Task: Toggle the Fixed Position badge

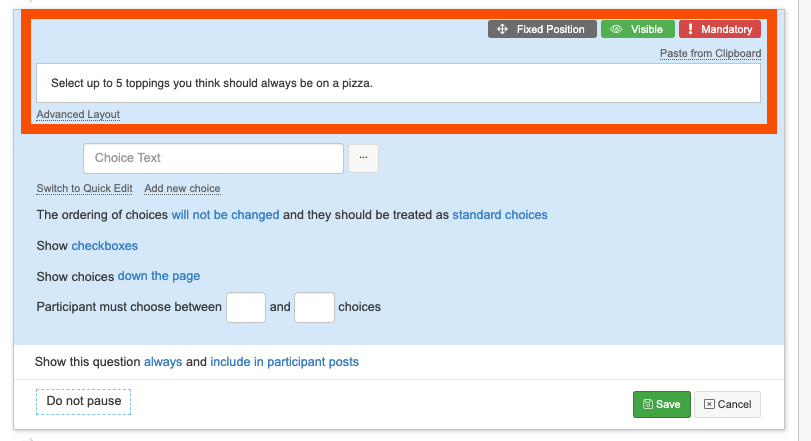Action: pos(542,30)
